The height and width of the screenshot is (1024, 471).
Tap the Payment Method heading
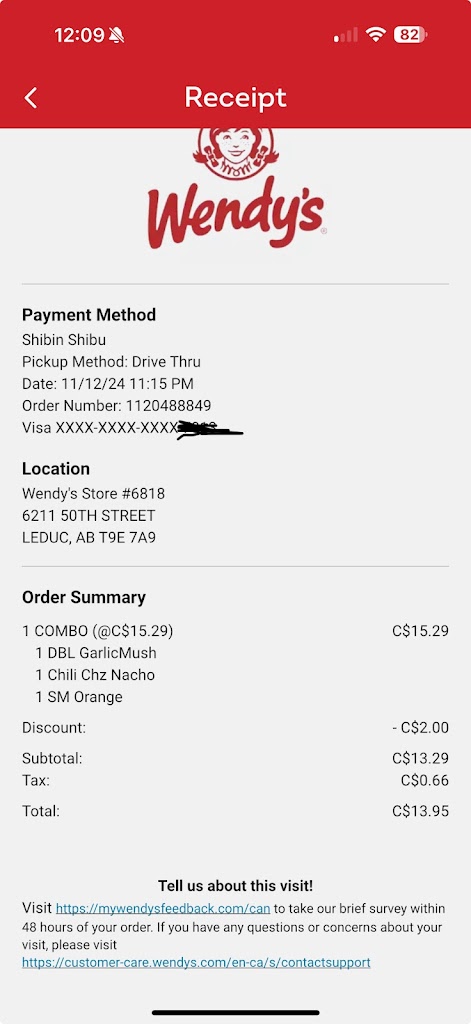(89, 315)
